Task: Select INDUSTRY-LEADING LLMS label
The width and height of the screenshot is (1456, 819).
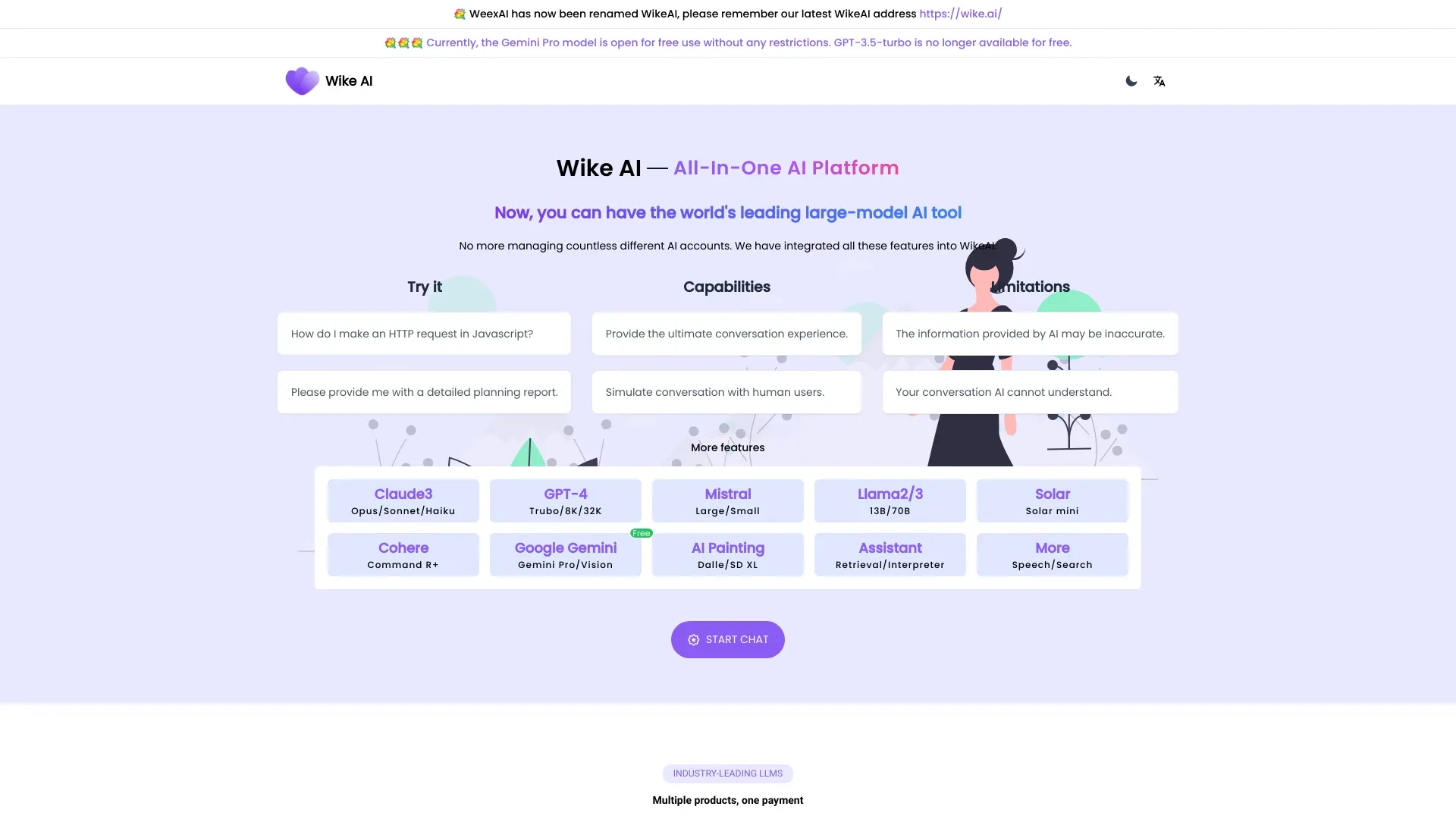Action: [x=727, y=773]
